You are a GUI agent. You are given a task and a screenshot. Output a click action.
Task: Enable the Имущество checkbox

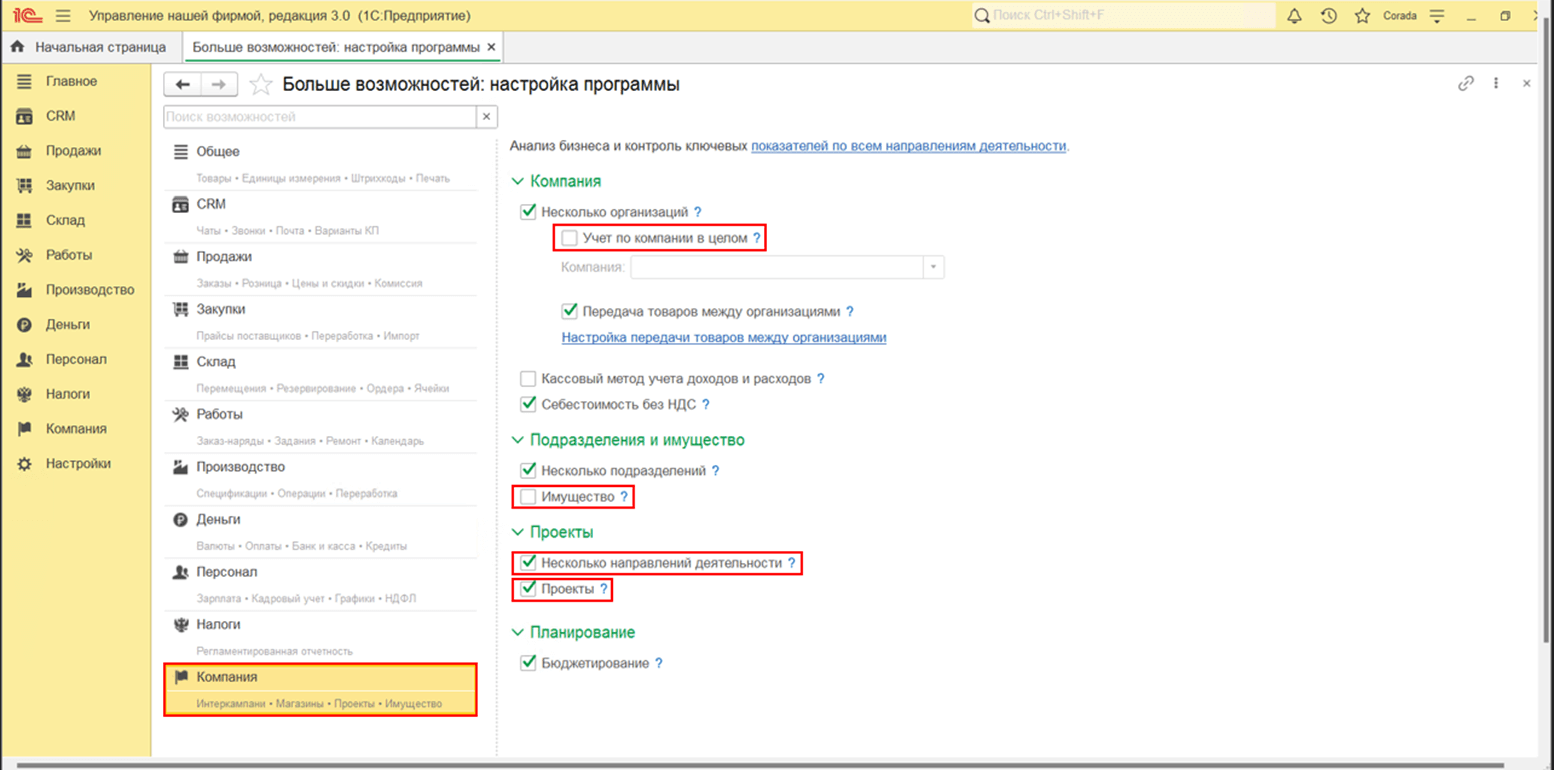coord(527,496)
